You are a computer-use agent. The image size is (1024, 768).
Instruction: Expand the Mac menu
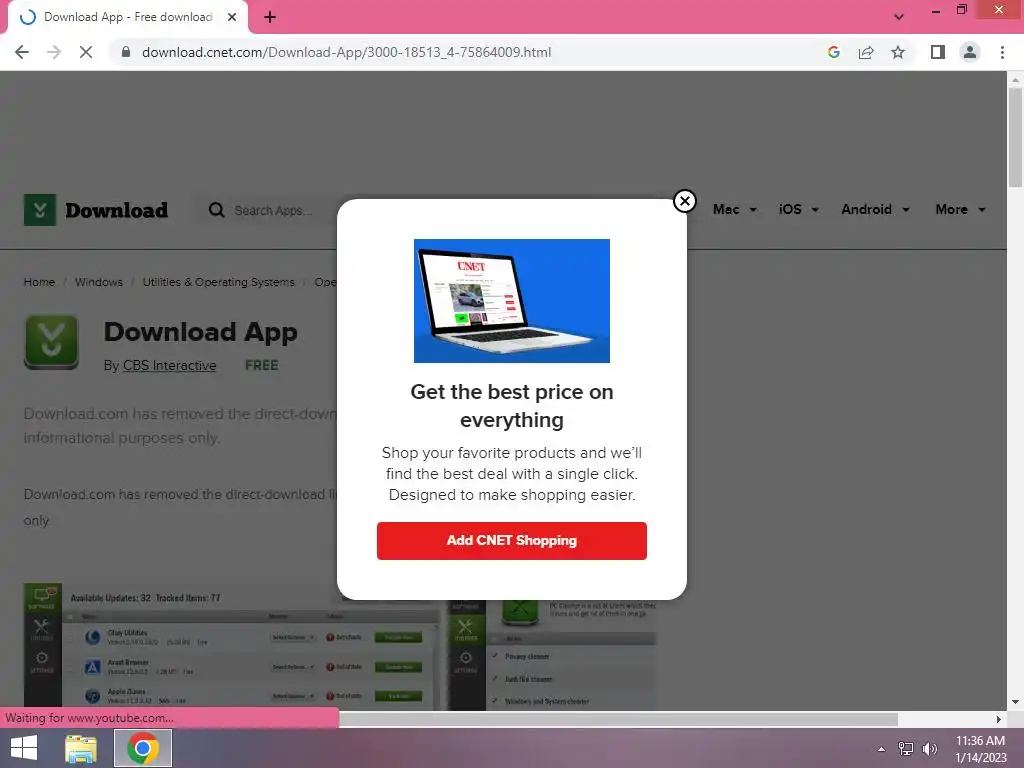click(735, 210)
